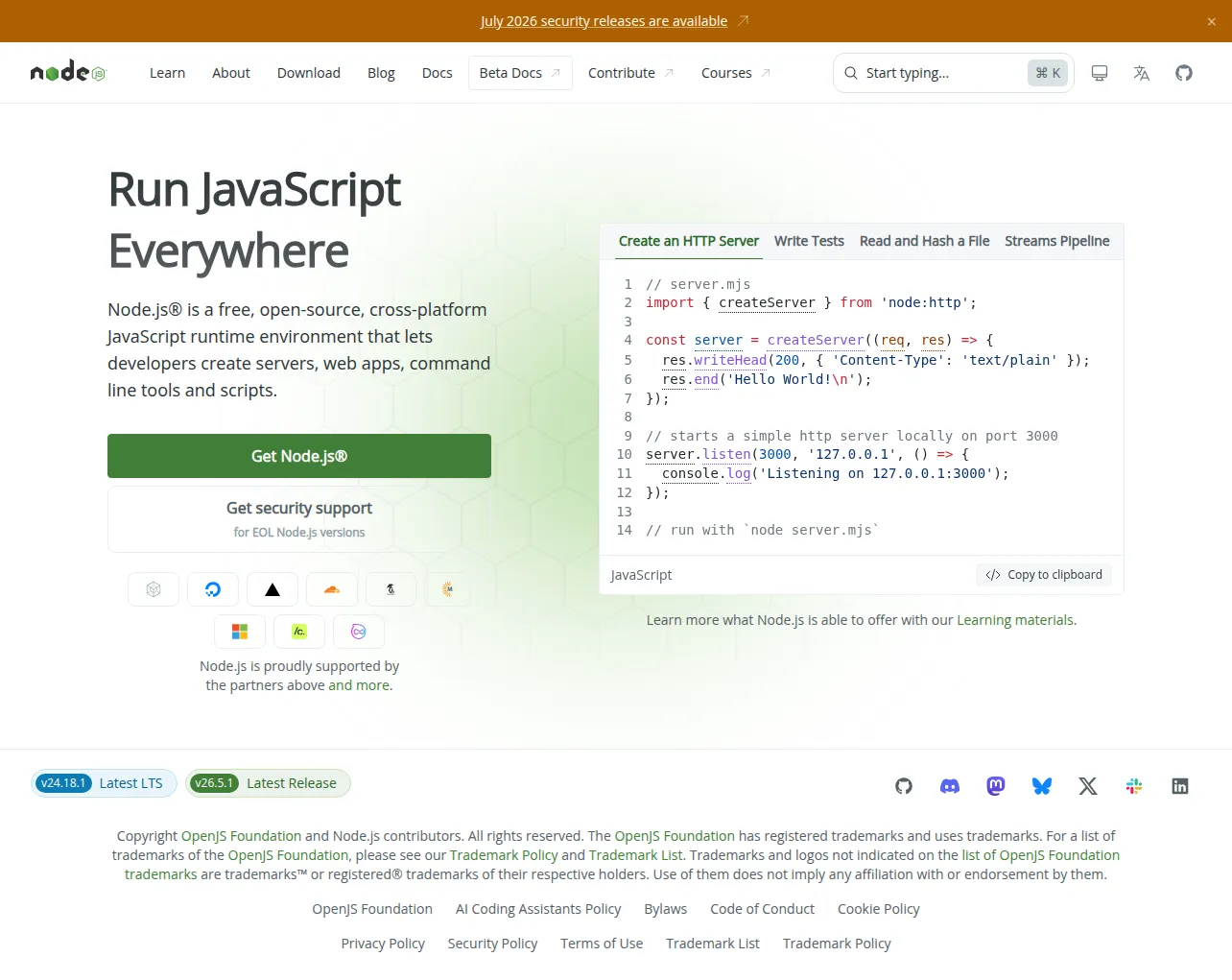Open the About nav item
This screenshot has width=1232, height=980.
(231, 73)
